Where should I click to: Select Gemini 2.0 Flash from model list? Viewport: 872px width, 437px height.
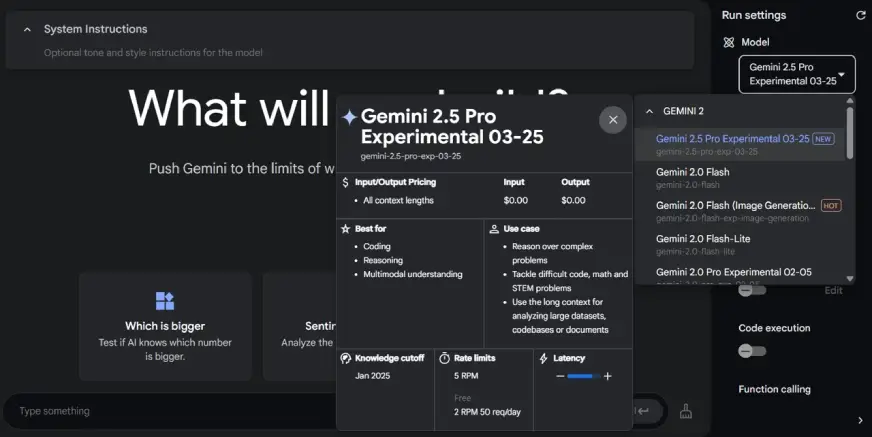[x=692, y=172]
